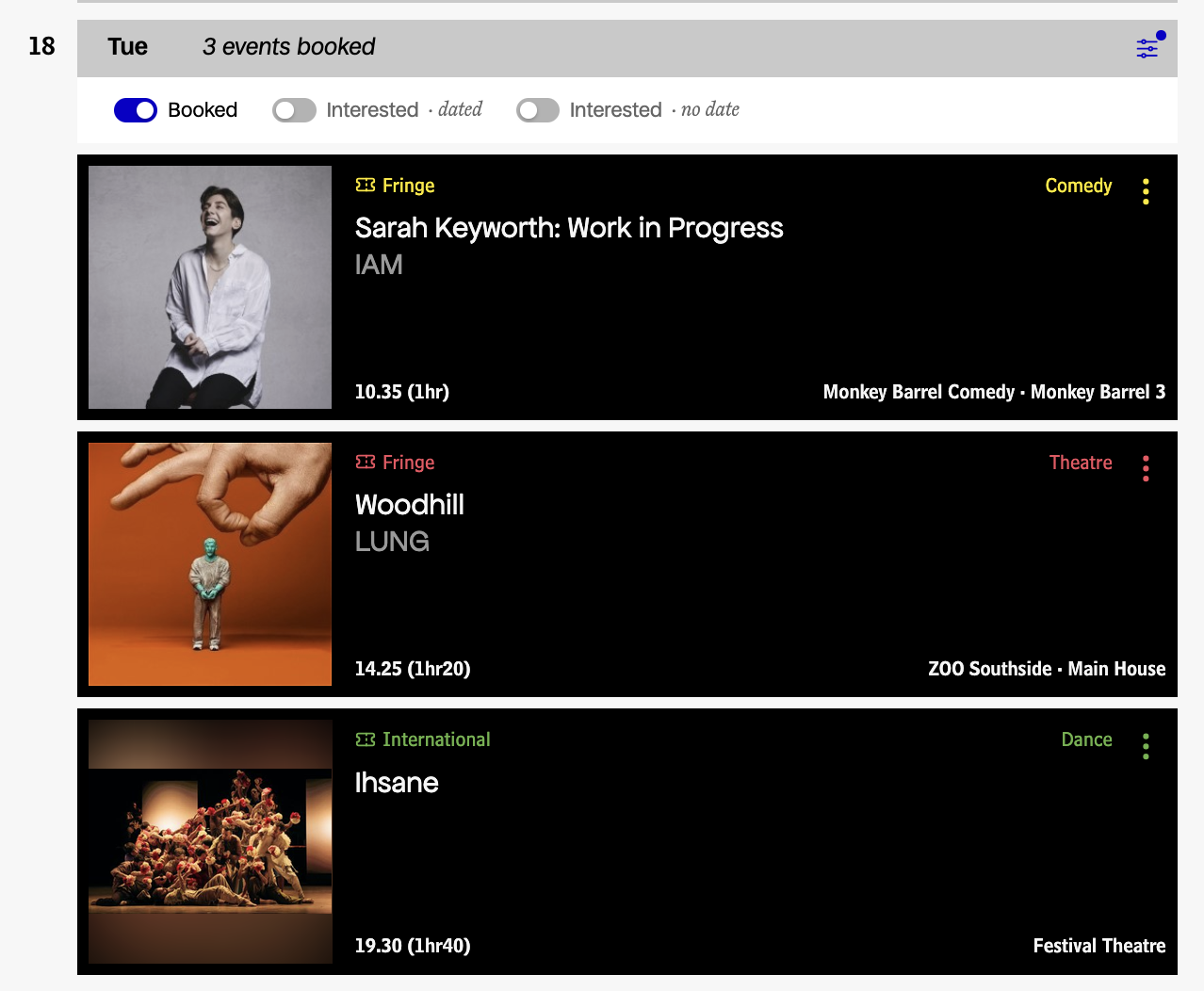Click the LUNG company name
Screen dimensions: 1204x991
click(392, 542)
